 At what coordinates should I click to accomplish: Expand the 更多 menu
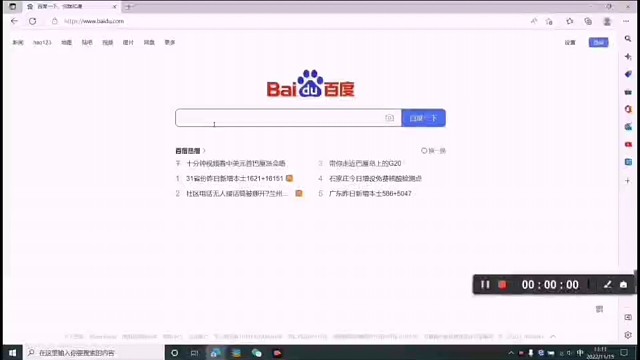(170, 42)
